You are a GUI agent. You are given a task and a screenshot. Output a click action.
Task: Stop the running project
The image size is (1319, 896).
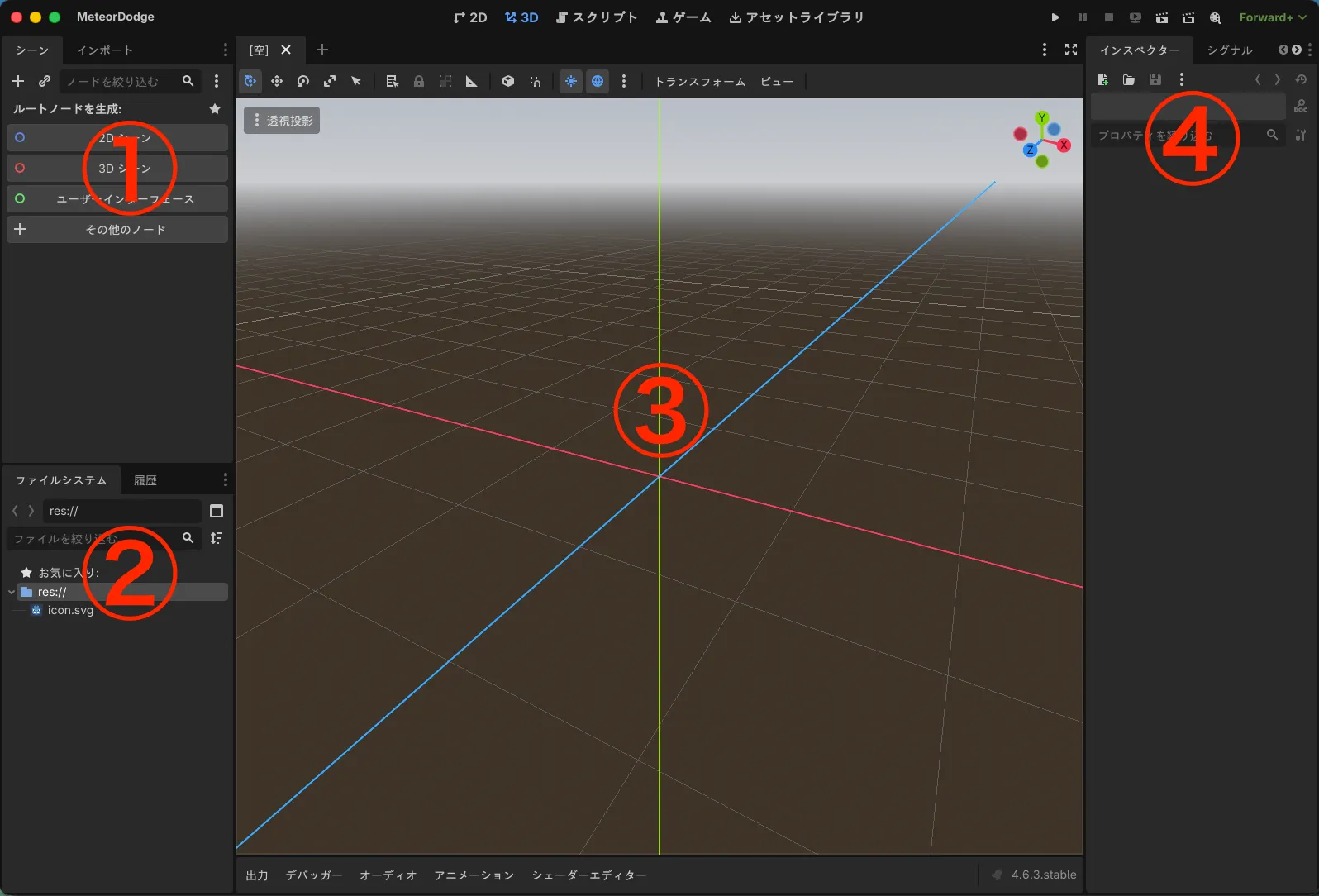(x=1109, y=17)
